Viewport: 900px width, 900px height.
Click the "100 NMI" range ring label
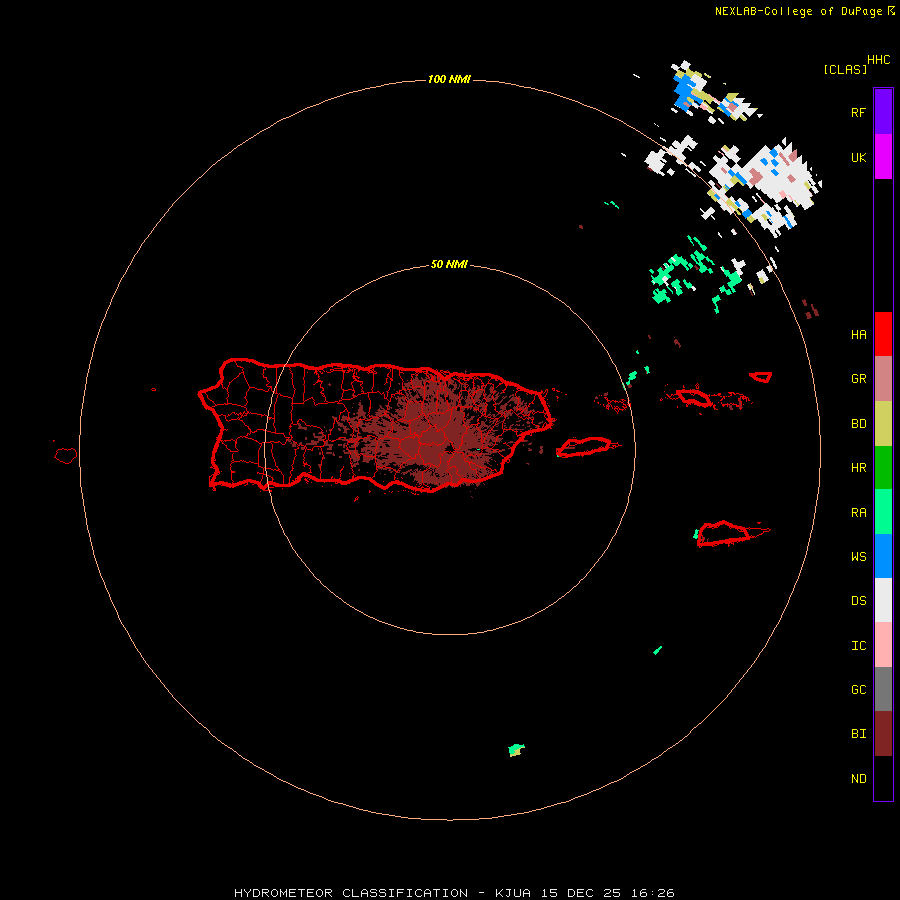449,79
